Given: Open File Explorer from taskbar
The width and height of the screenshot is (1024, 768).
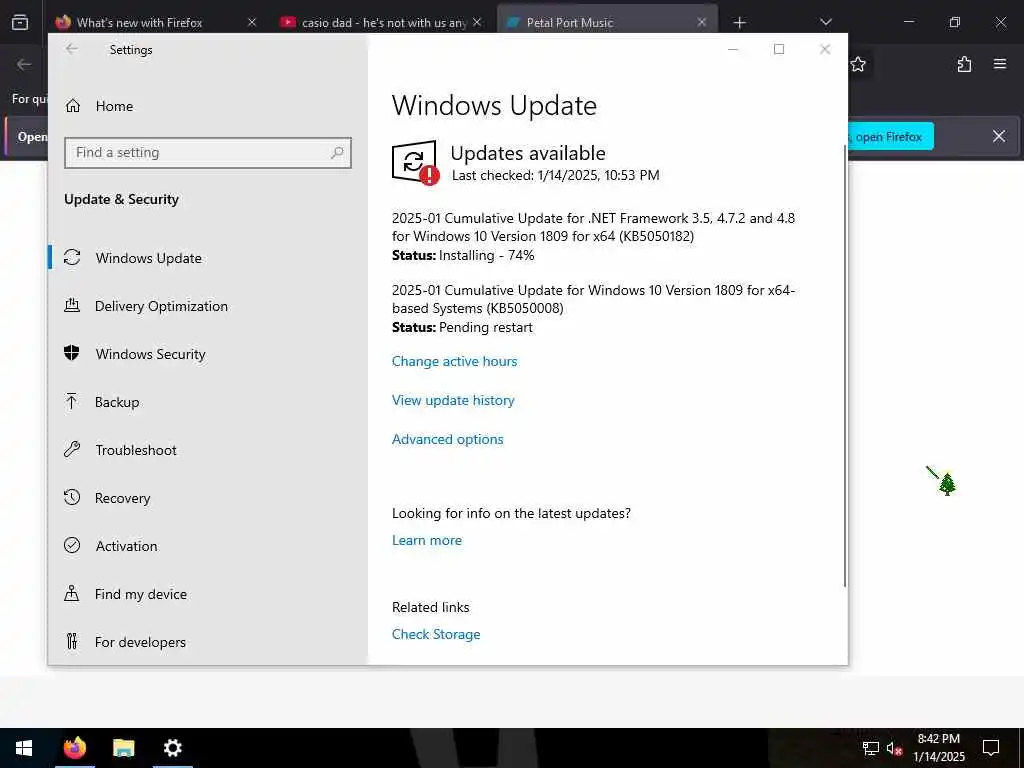Looking at the screenshot, I should click(123, 748).
